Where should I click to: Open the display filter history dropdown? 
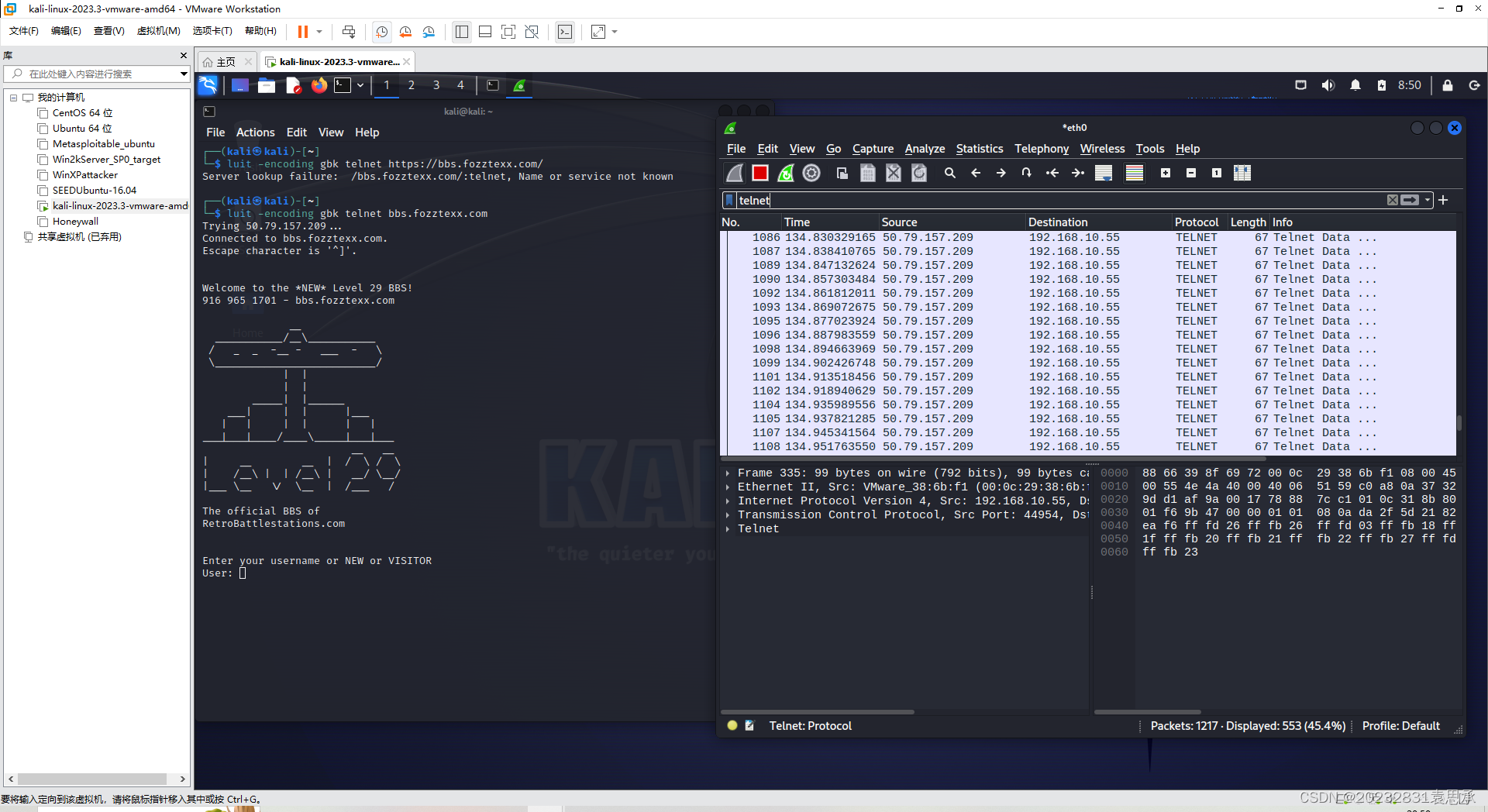tap(1428, 200)
